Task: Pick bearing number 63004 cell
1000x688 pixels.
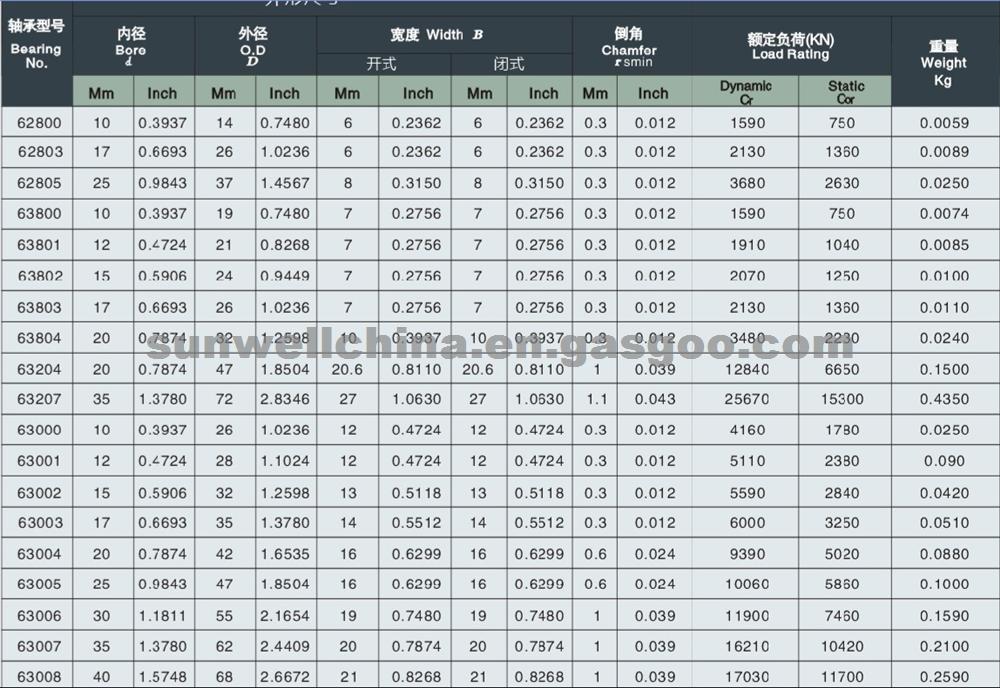Action: 38,554
